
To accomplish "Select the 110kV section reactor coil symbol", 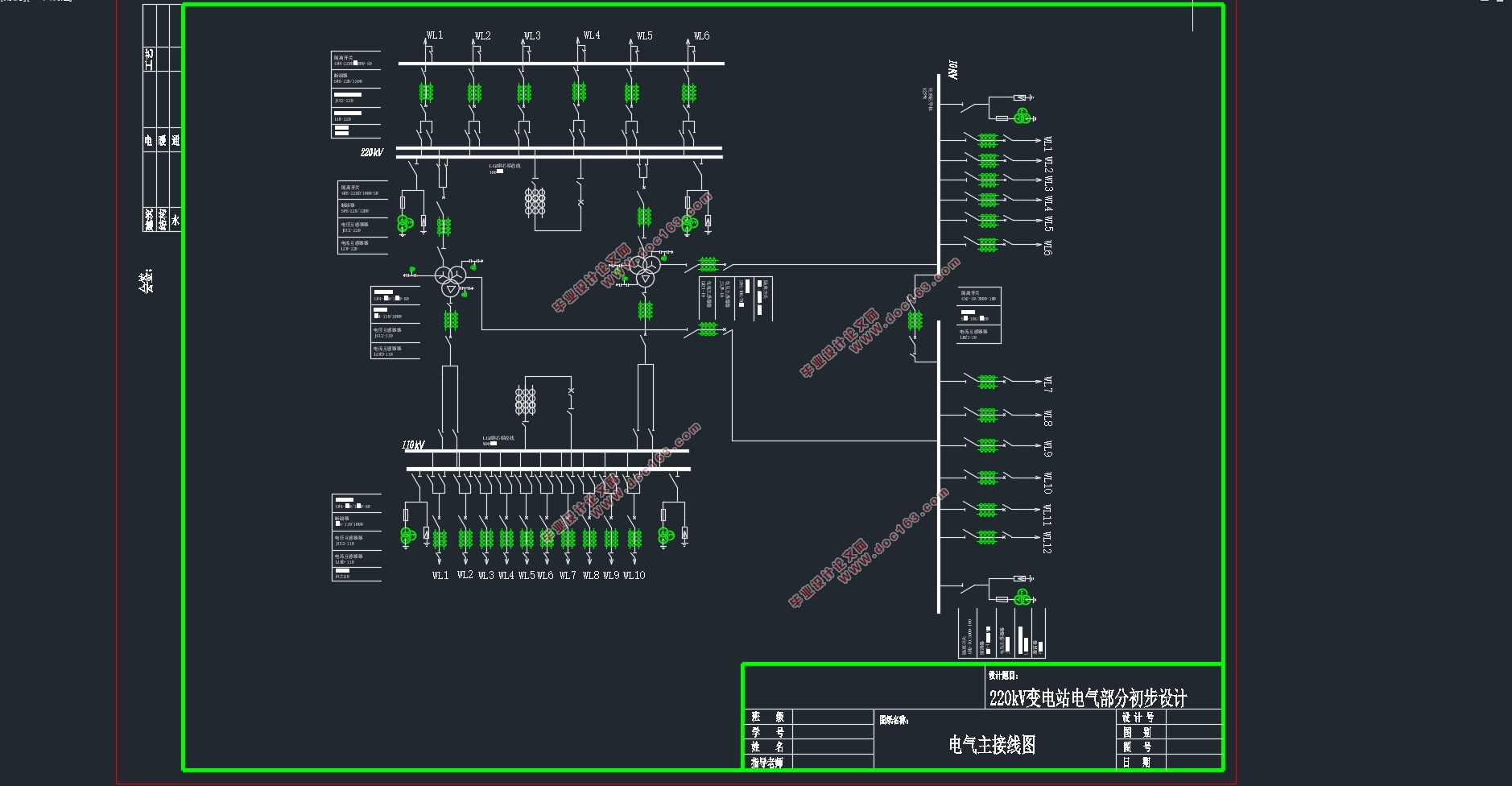I will 525,400.
